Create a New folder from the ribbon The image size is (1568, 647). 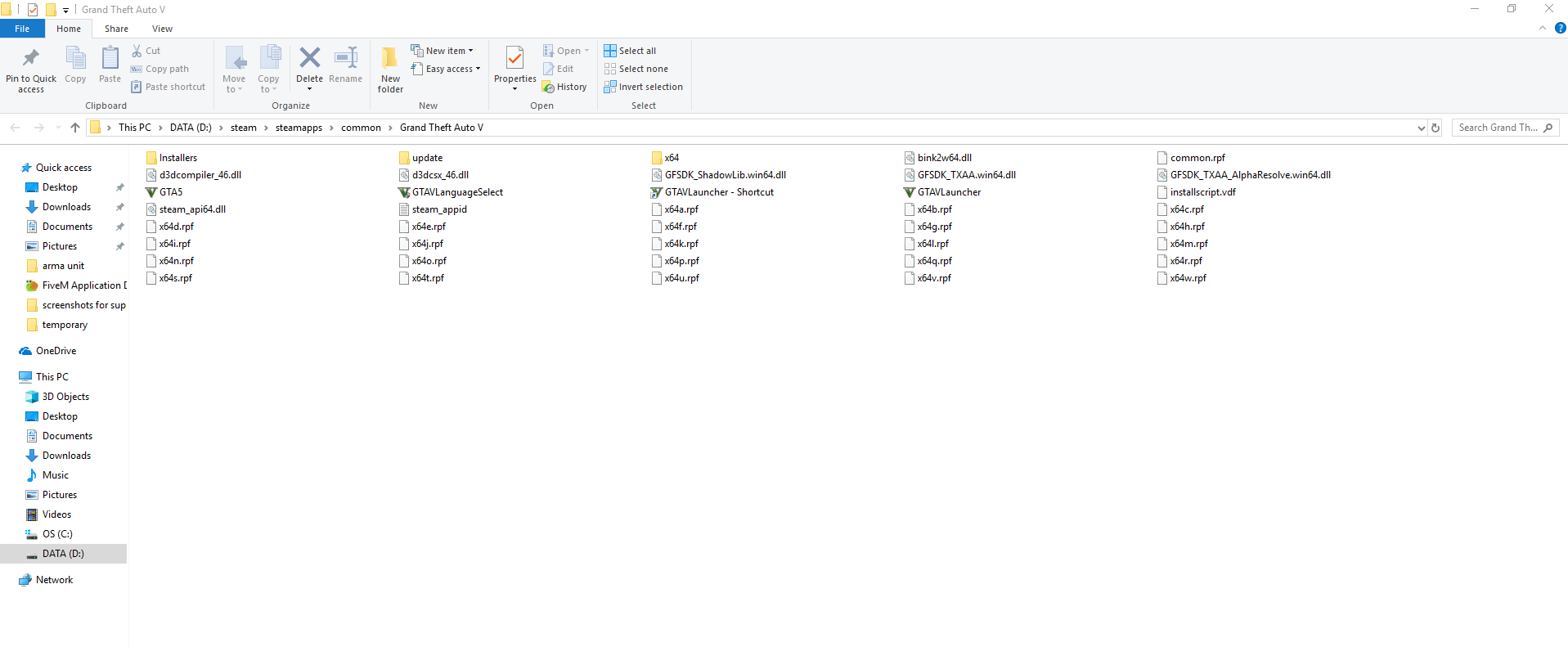tap(391, 69)
